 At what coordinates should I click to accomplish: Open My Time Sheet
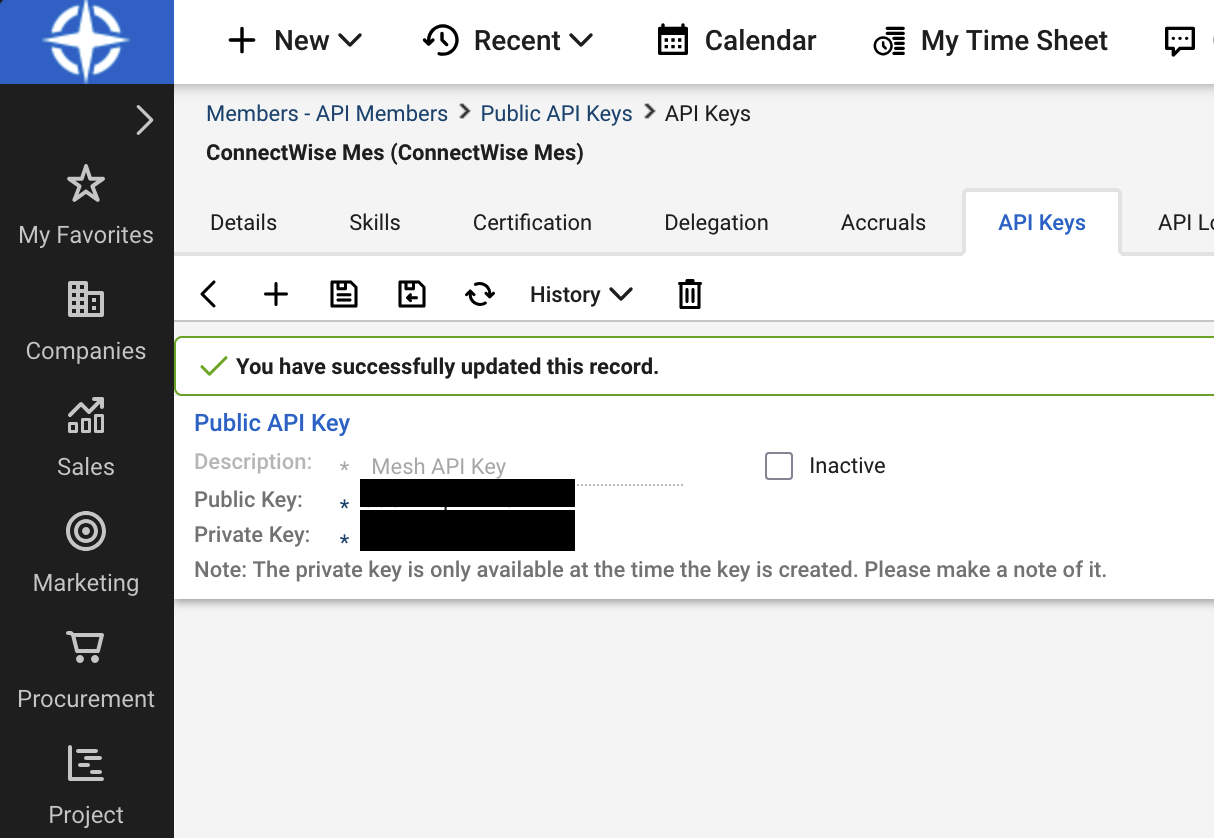990,41
